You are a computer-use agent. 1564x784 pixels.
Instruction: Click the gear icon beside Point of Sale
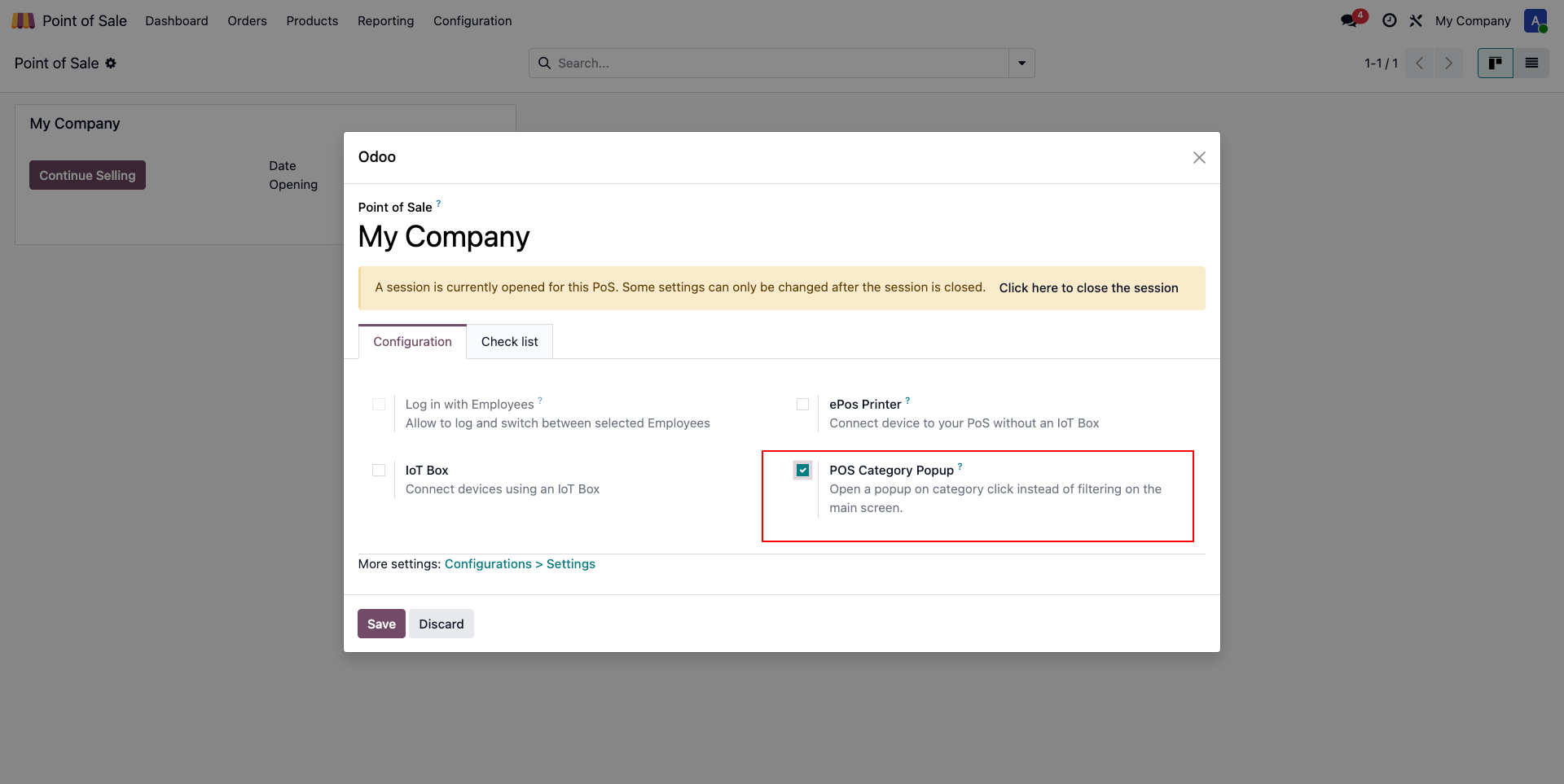pos(111,63)
